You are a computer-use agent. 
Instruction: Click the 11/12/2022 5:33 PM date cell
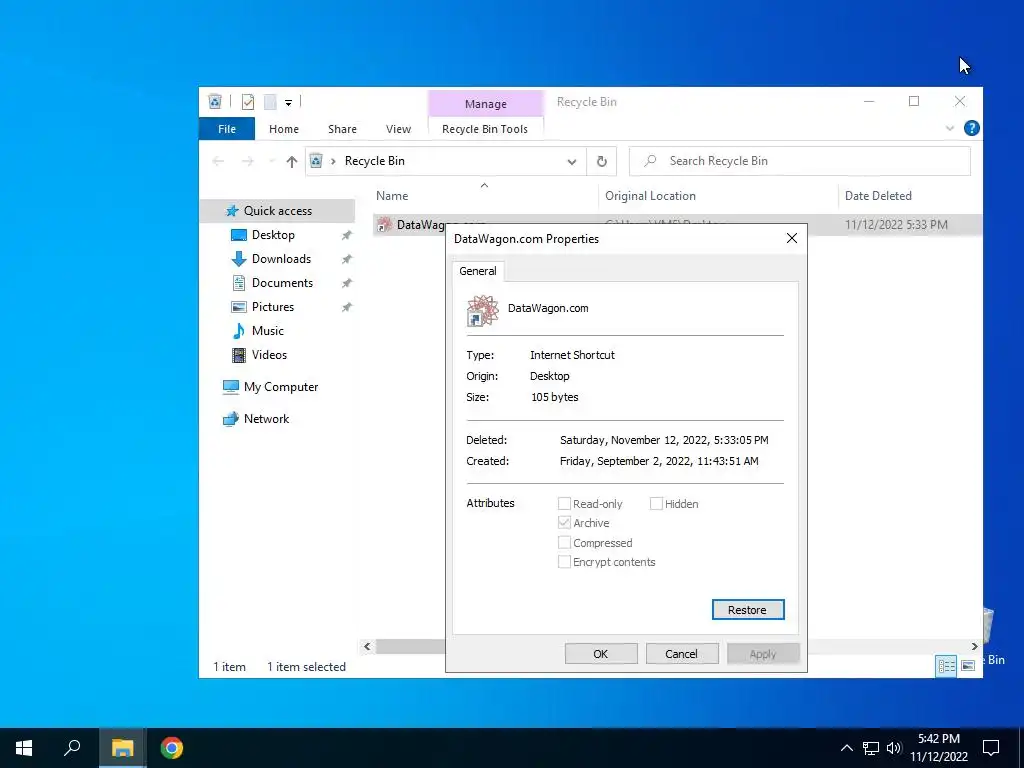896,225
